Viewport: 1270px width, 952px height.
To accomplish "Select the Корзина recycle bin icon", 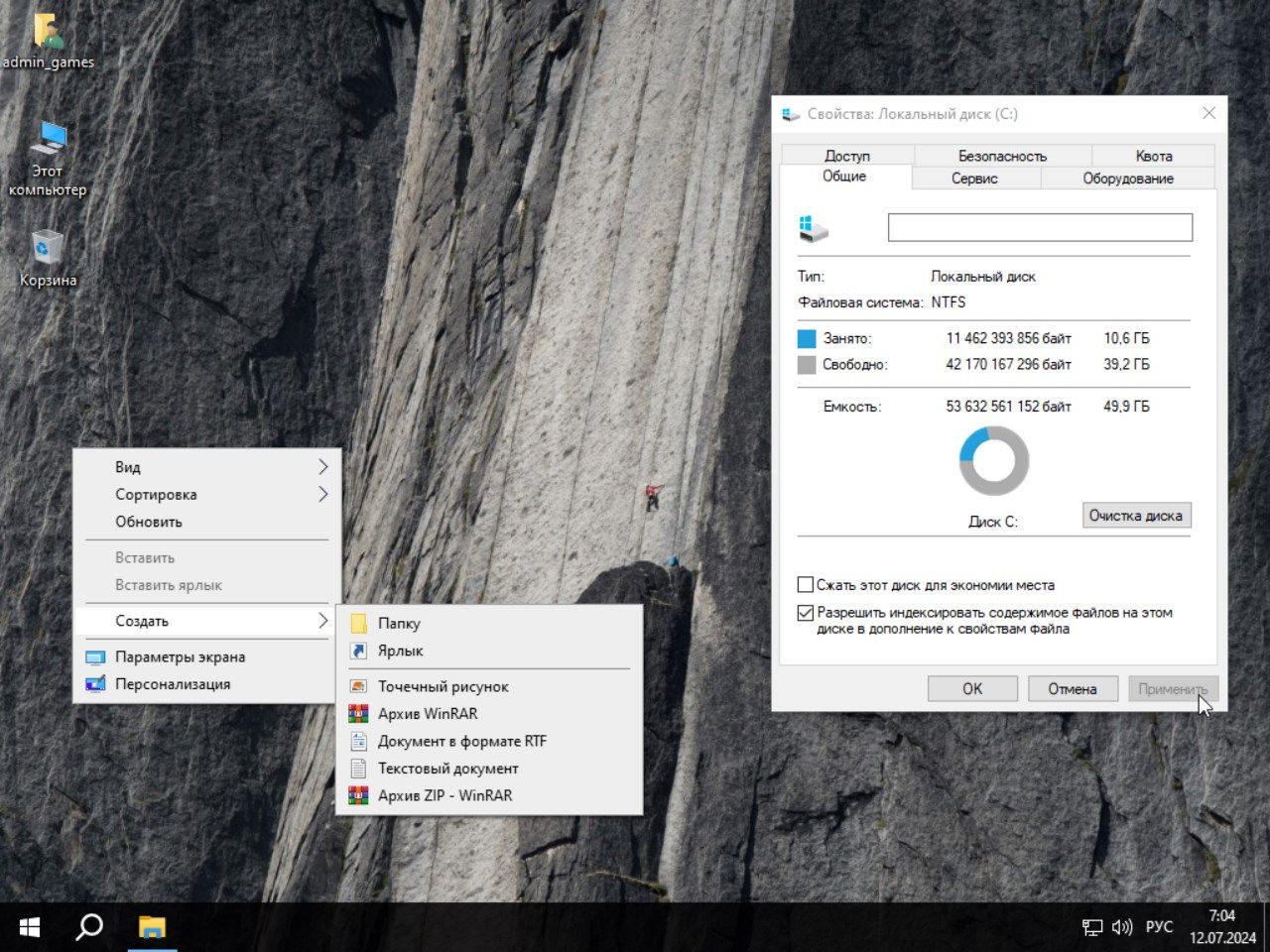I will coord(48,258).
